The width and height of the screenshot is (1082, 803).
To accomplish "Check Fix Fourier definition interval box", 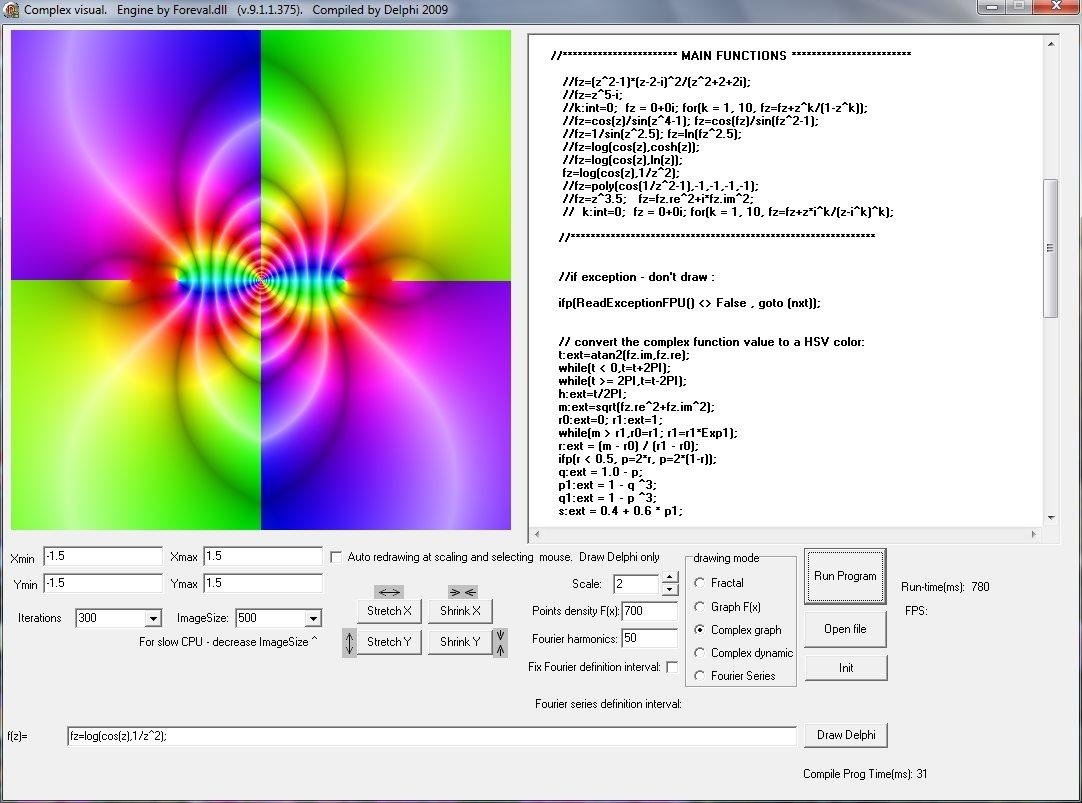I will pyautogui.click(x=672, y=667).
